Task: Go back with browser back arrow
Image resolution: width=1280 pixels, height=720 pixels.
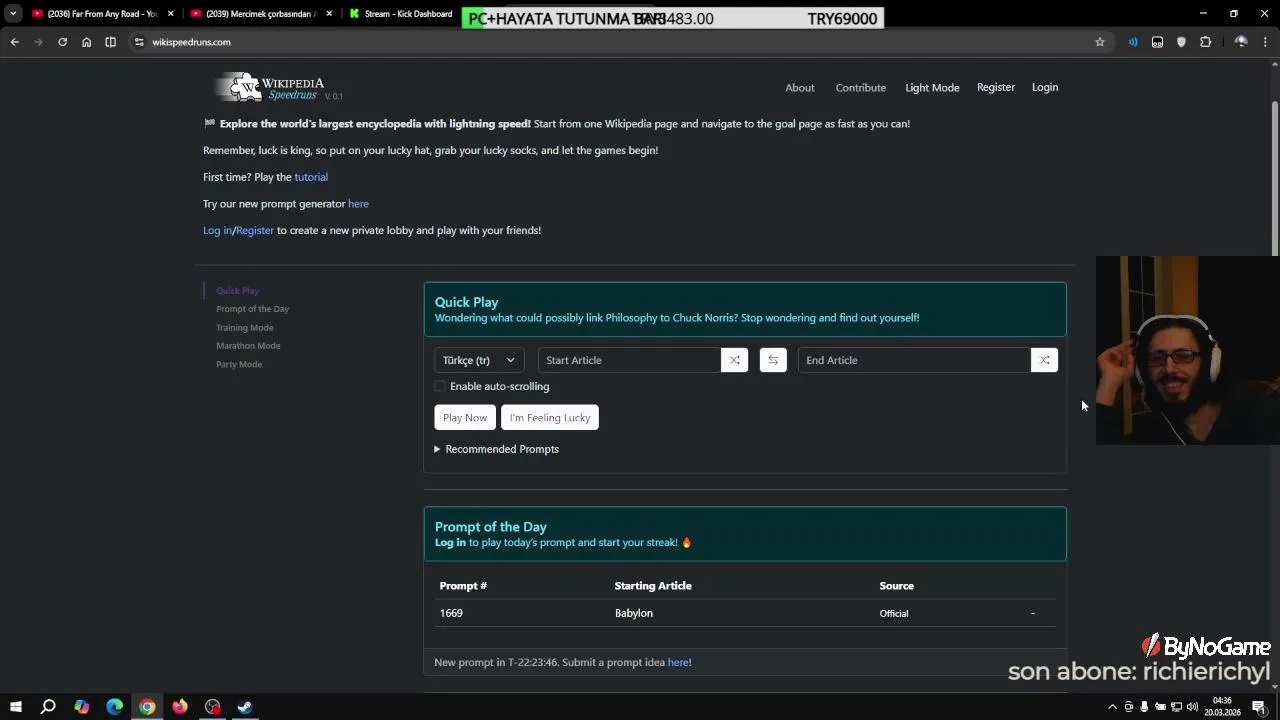Action: (x=14, y=42)
